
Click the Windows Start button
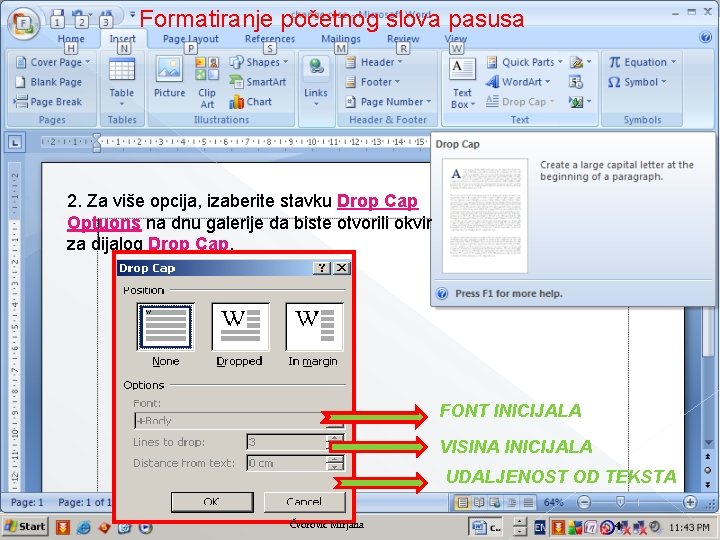tap(26, 527)
